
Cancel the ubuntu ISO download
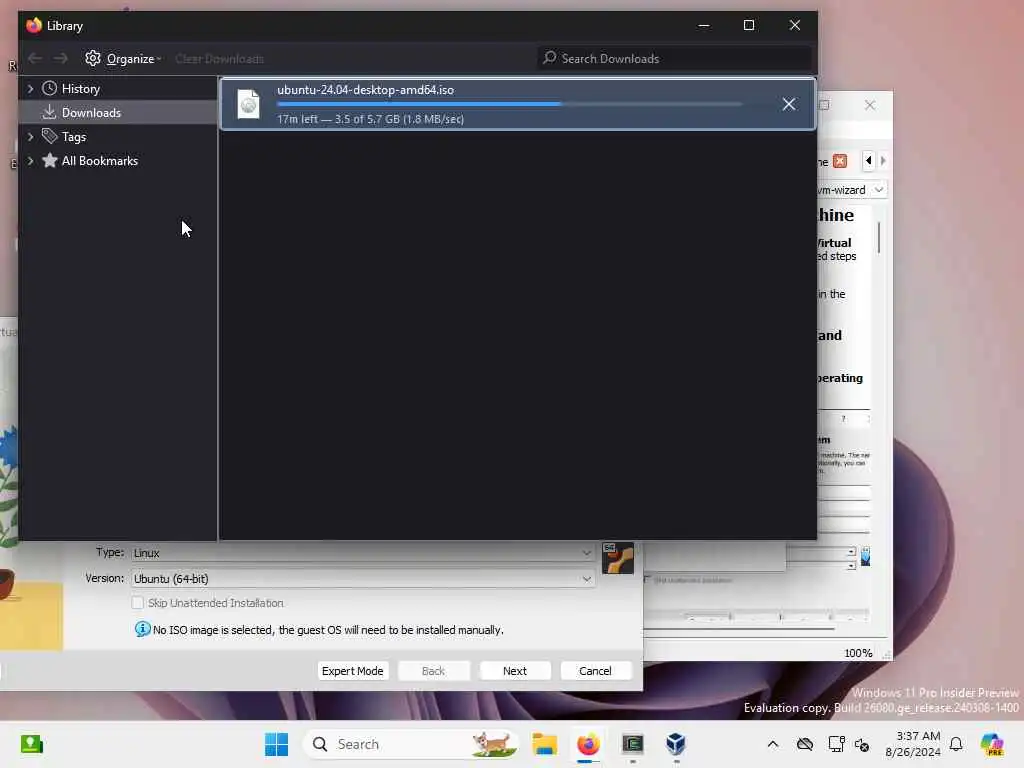click(789, 104)
